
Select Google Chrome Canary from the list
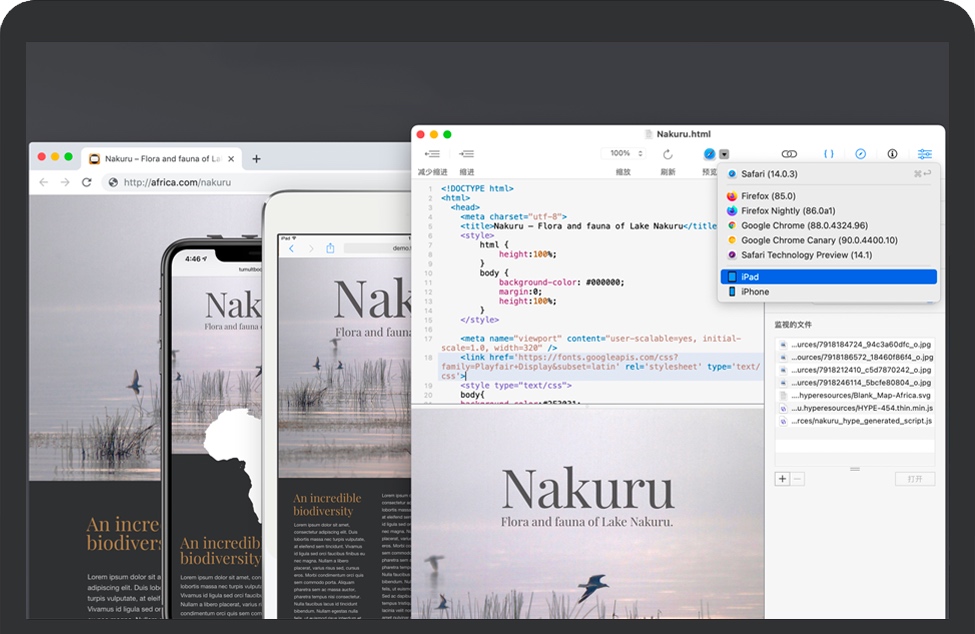click(x=818, y=240)
